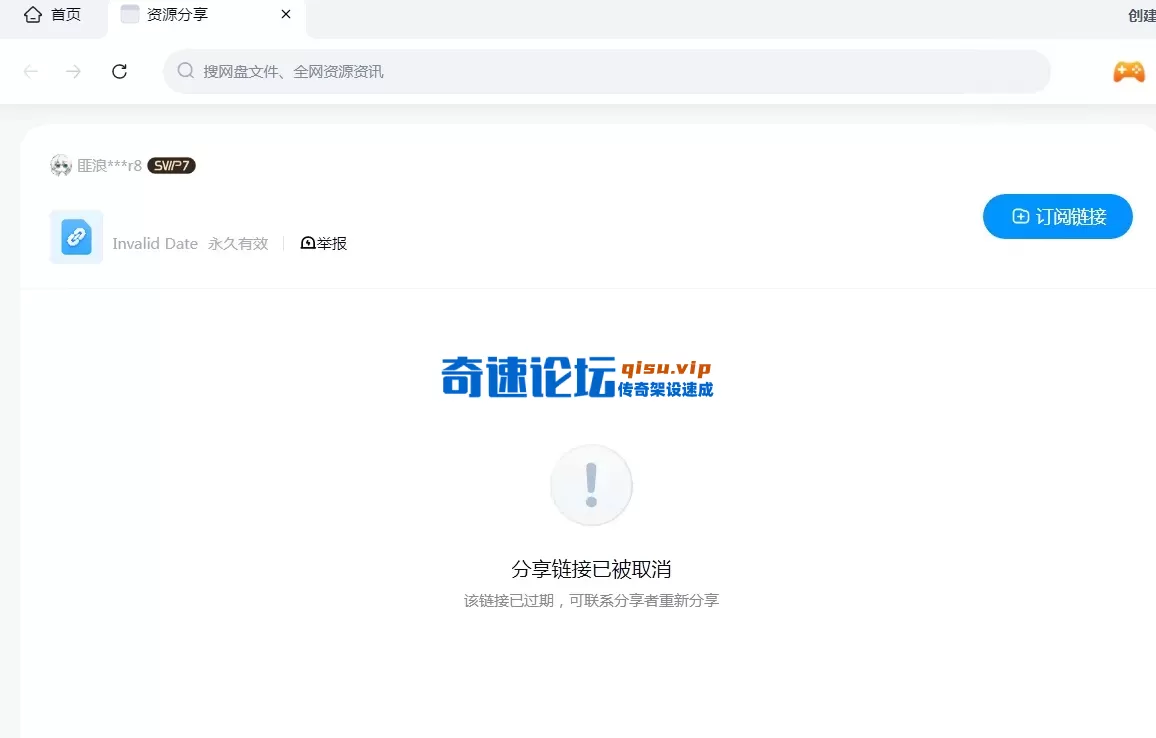This screenshot has width=1156, height=738.
Task: Report this share via 举报
Action: (324, 243)
